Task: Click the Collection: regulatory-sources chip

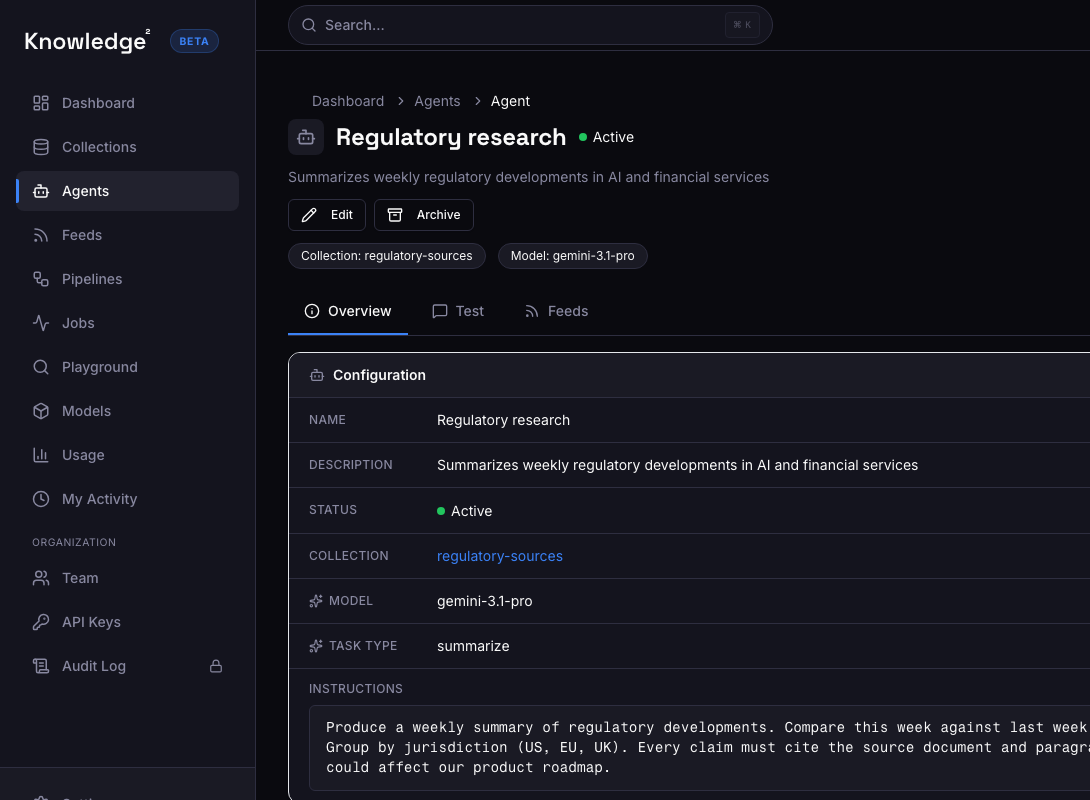Action: point(387,256)
